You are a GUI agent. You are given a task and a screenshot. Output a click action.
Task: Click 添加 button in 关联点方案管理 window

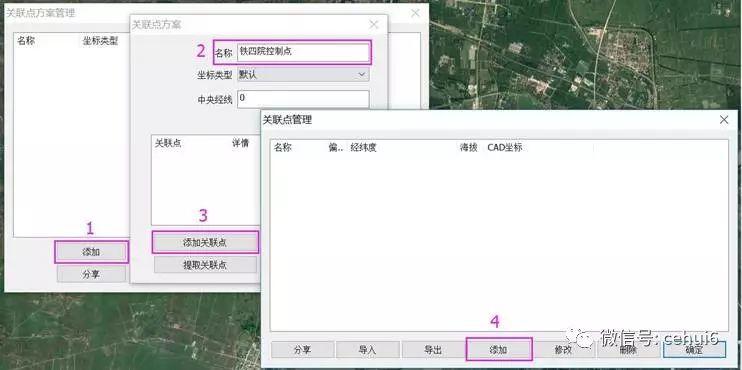coord(91,252)
